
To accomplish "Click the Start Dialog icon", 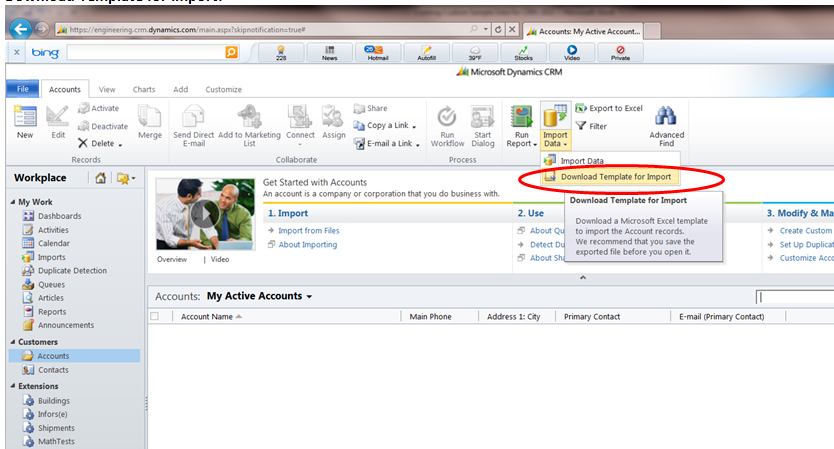I will 482,116.
